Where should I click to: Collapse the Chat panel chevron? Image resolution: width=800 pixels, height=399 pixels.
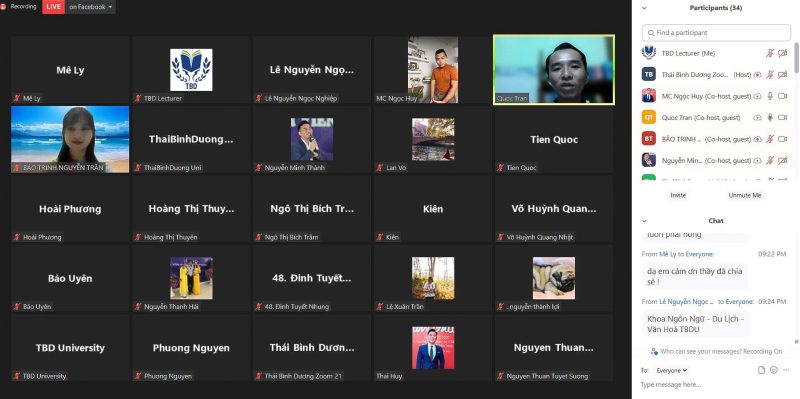click(644, 220)
